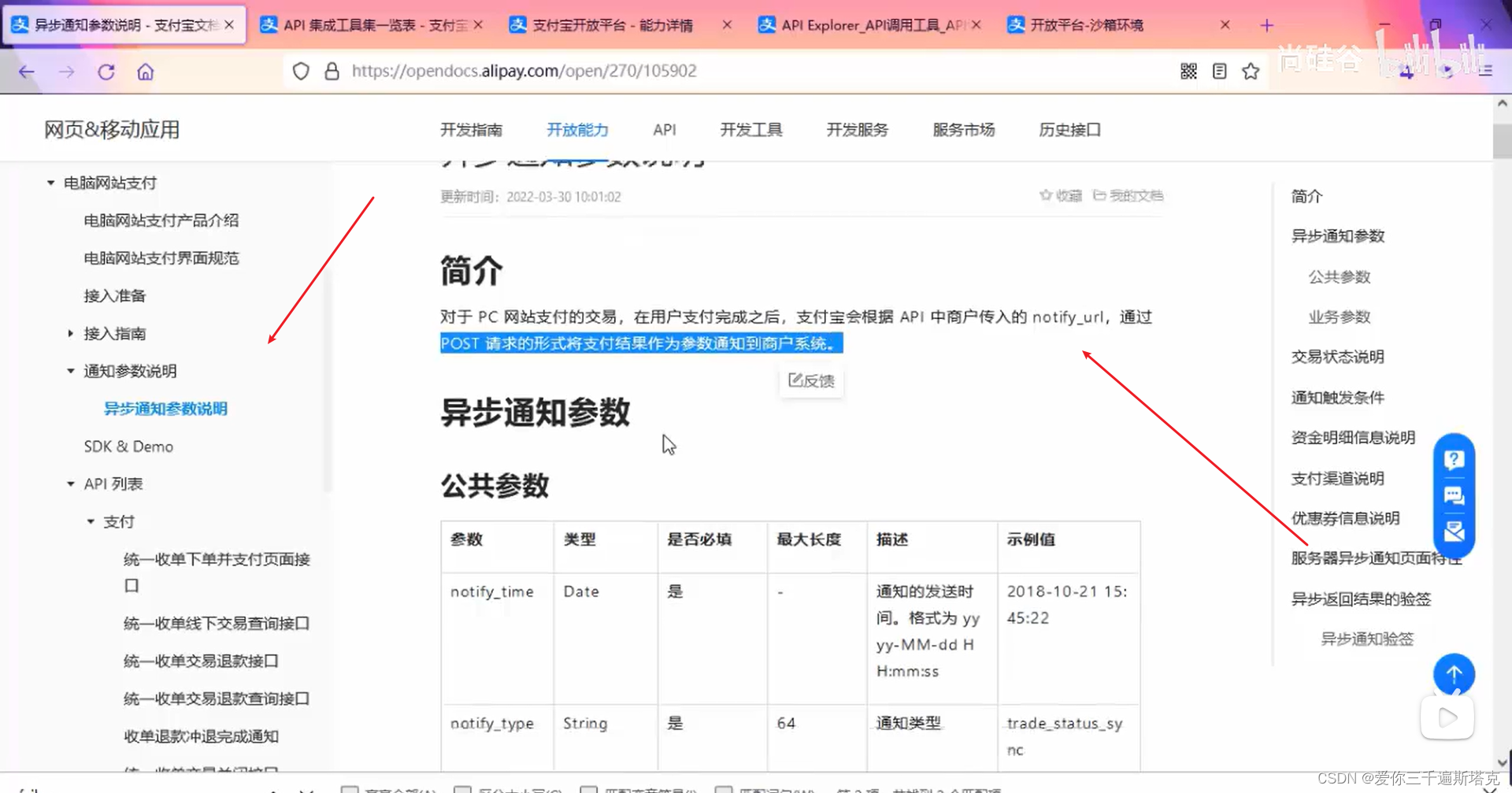Toggle reader view icon
The image size is (1512, 793).
pyautogui.click(x=1220, y=71)
